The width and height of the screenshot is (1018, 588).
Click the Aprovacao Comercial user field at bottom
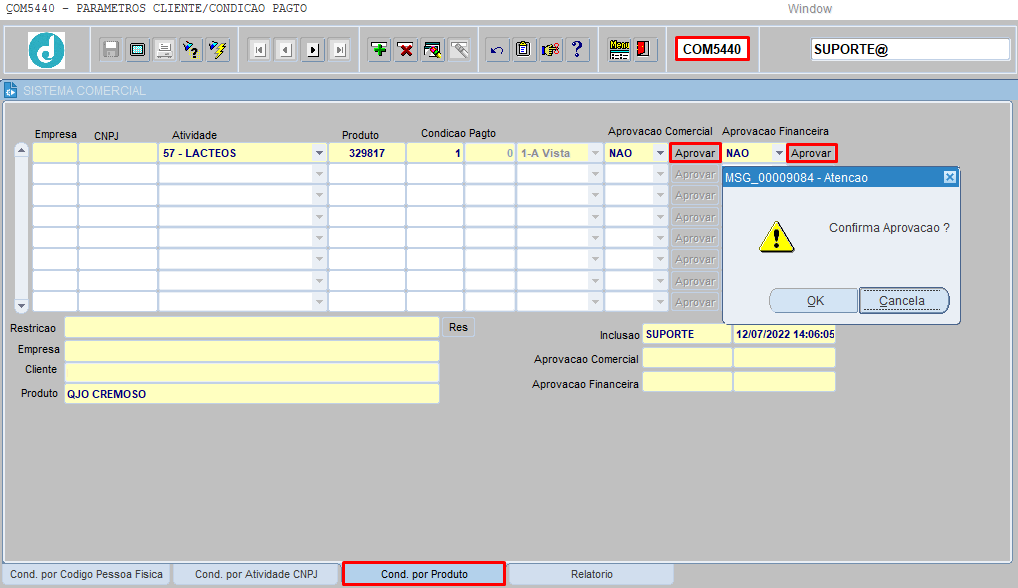tap(687, 358)
